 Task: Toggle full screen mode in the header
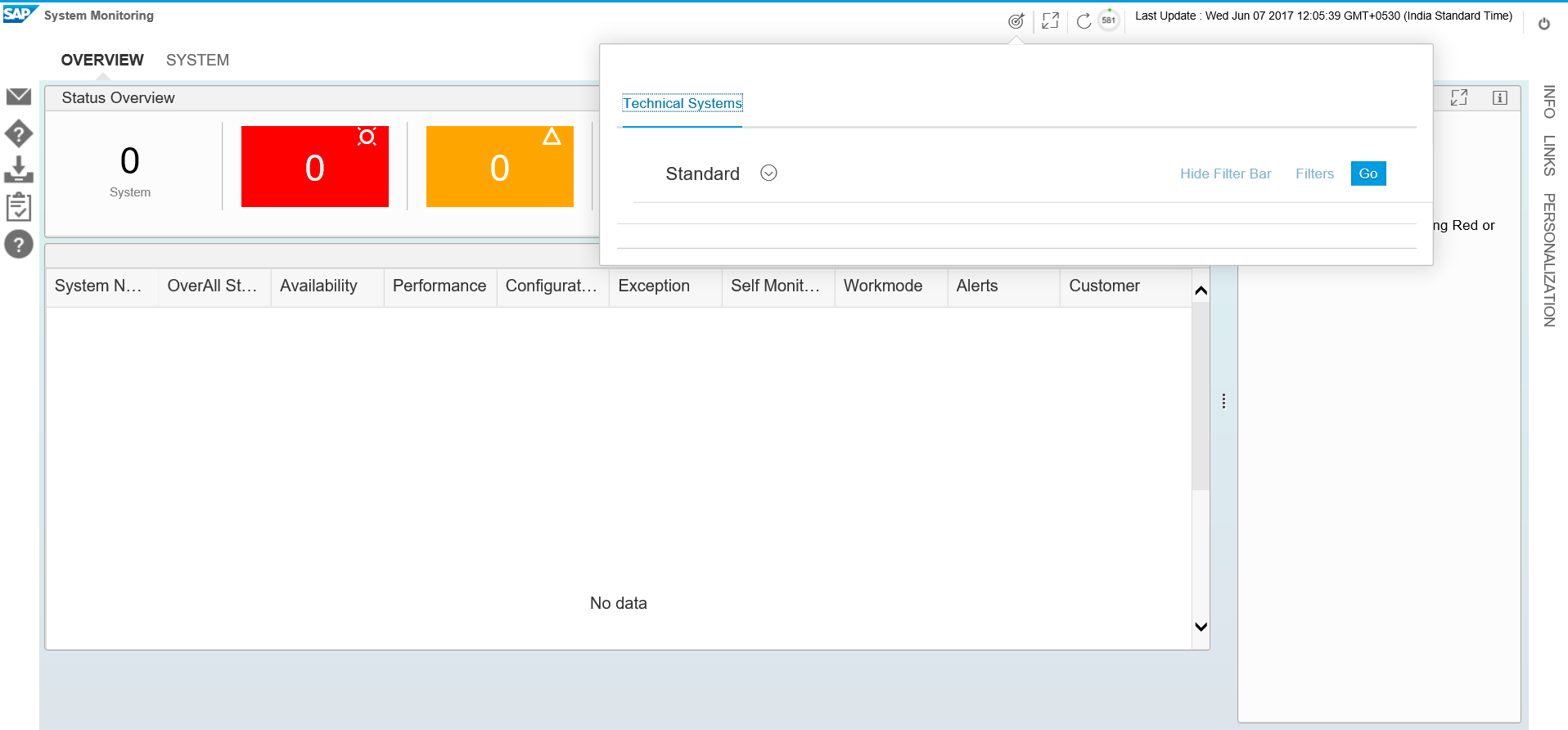click(x=1051, y=21)
